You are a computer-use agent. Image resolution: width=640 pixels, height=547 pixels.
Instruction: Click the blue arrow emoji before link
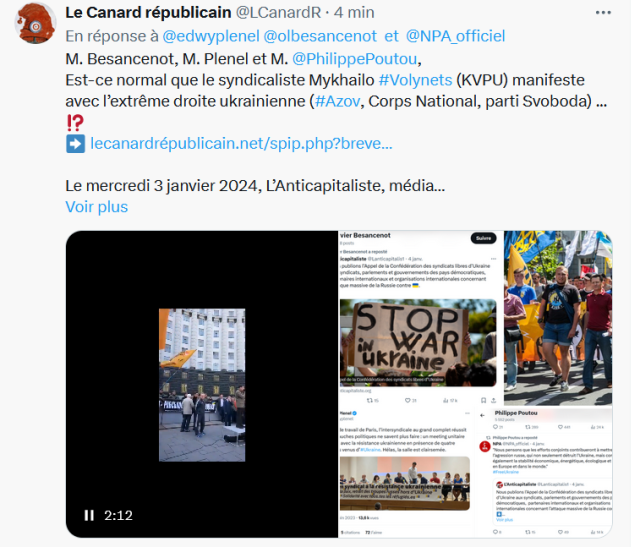click(x=76, y=144)
